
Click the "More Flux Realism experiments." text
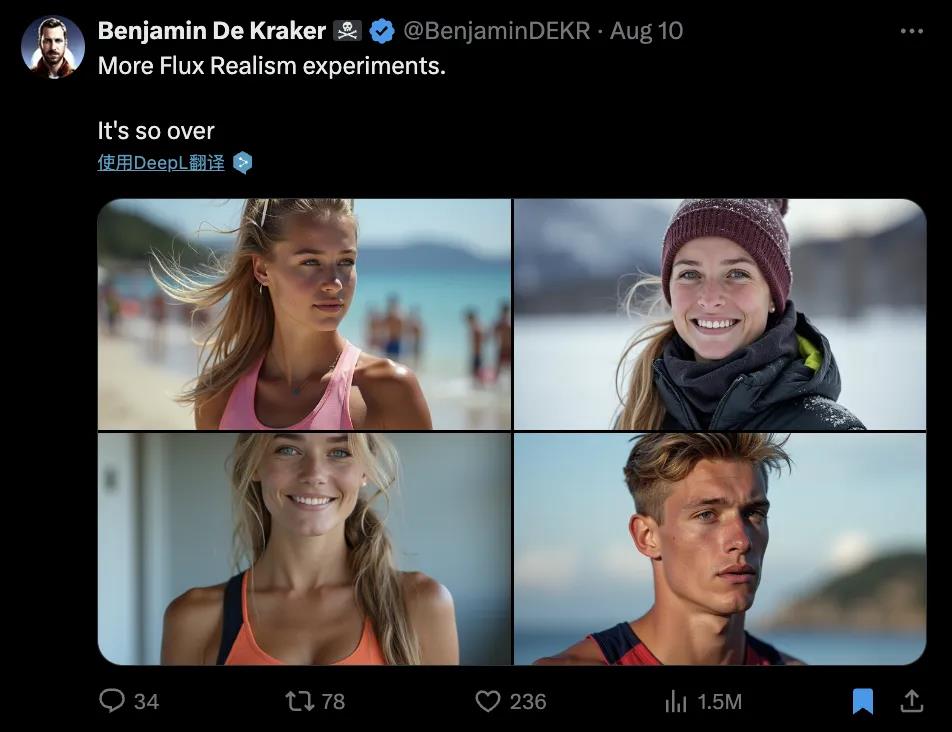[x=271, y=67]
